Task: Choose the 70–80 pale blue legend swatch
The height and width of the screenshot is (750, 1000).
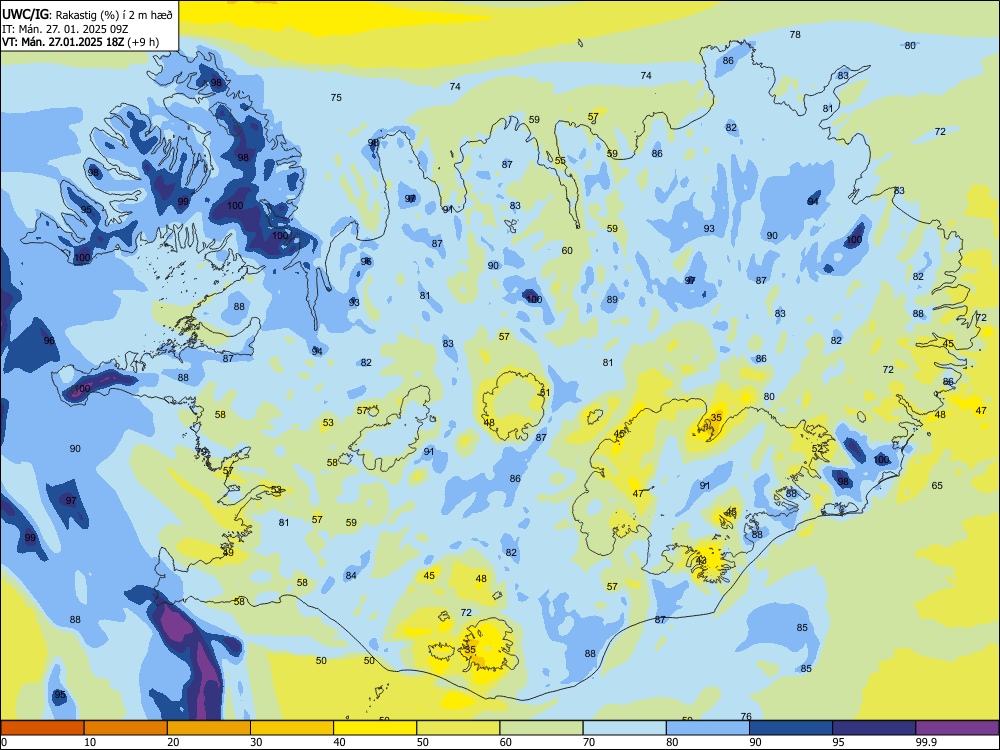Action: (x=624, y=728)
